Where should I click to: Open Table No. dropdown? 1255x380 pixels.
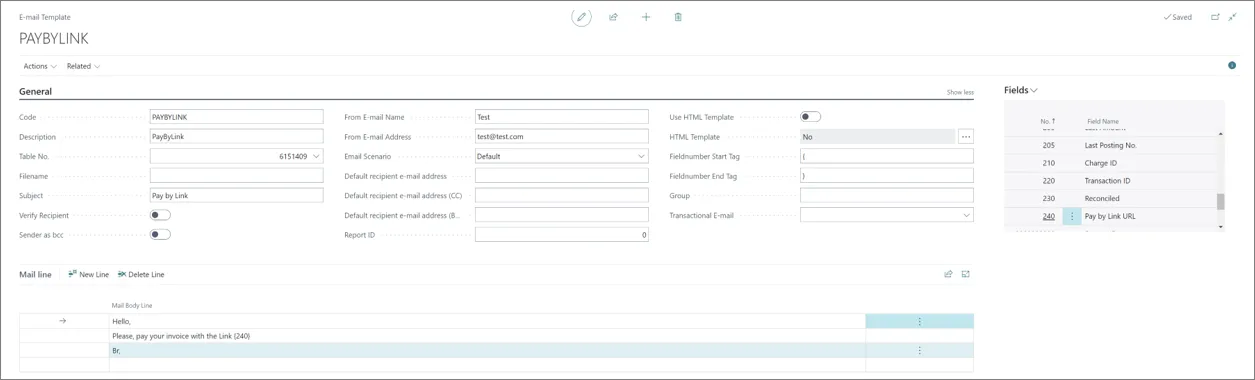pos(316,157)
